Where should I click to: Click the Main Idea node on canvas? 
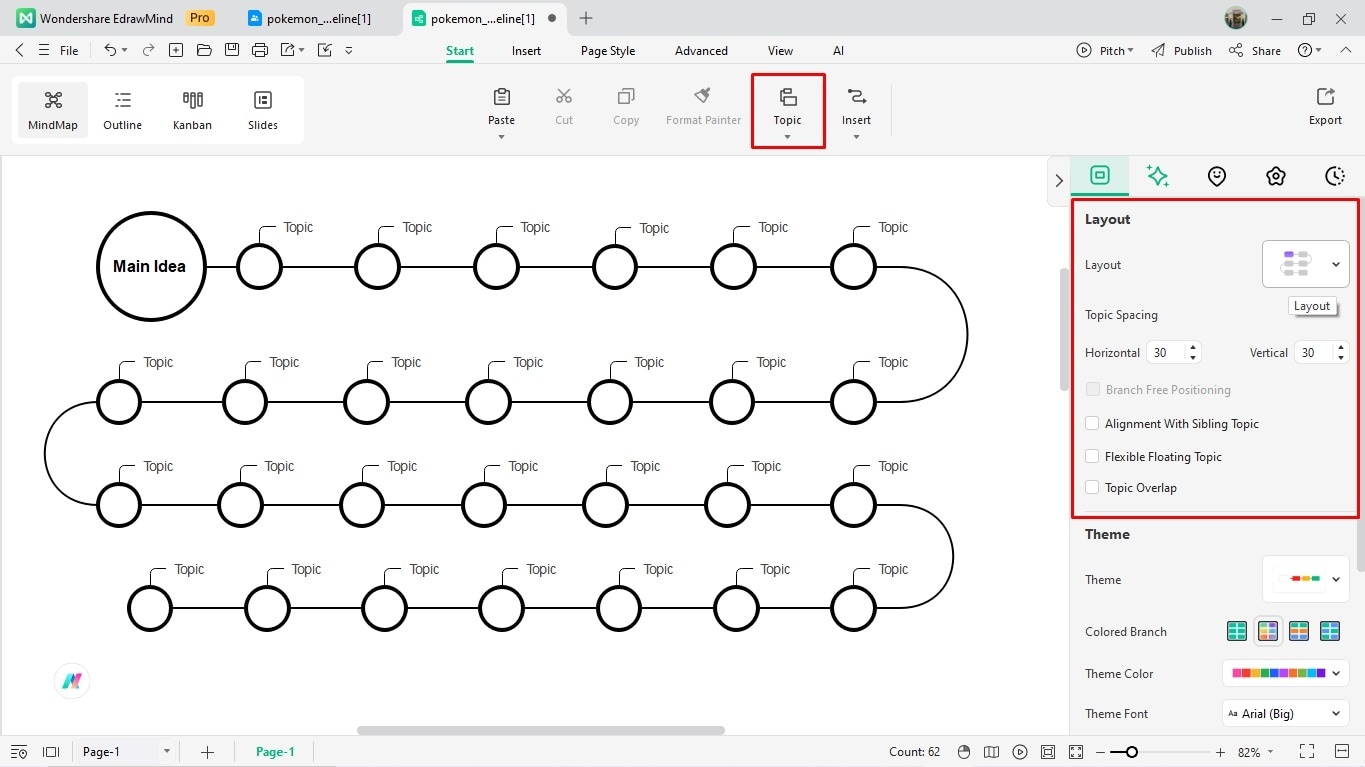[x=151, y=266]
